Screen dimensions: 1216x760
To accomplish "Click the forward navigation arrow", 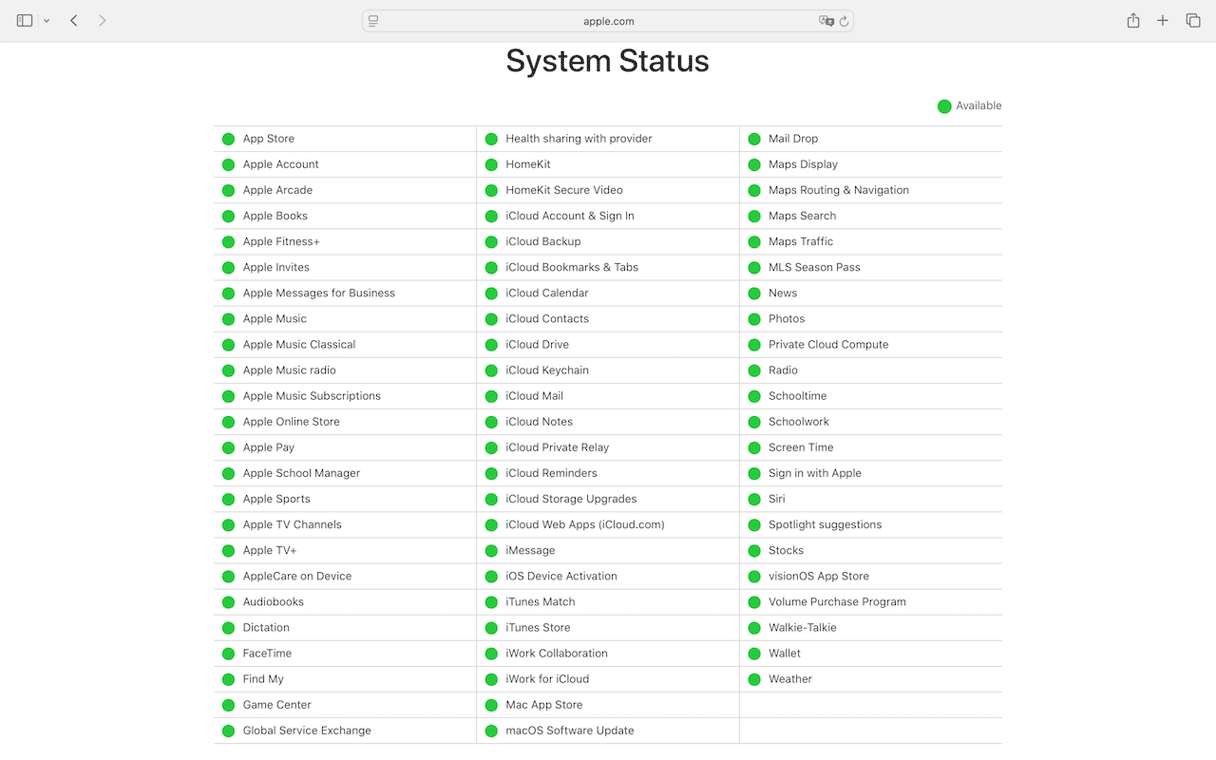I will [x=102, y=21].
